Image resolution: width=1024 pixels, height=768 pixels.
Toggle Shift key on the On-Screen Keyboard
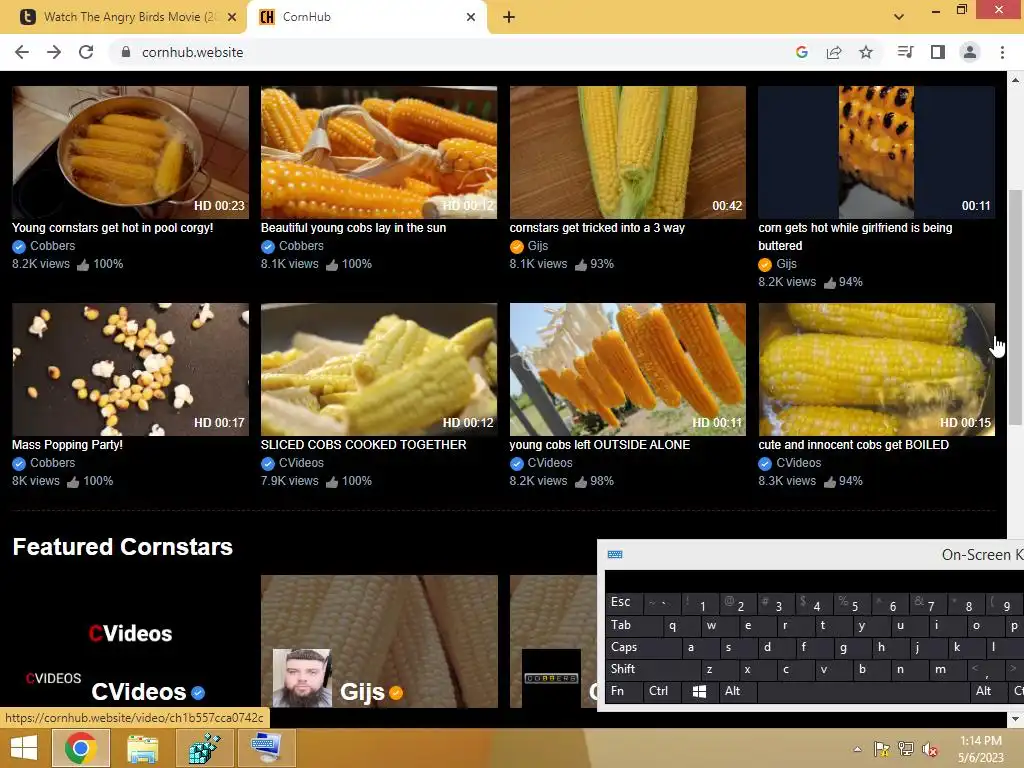652,670
